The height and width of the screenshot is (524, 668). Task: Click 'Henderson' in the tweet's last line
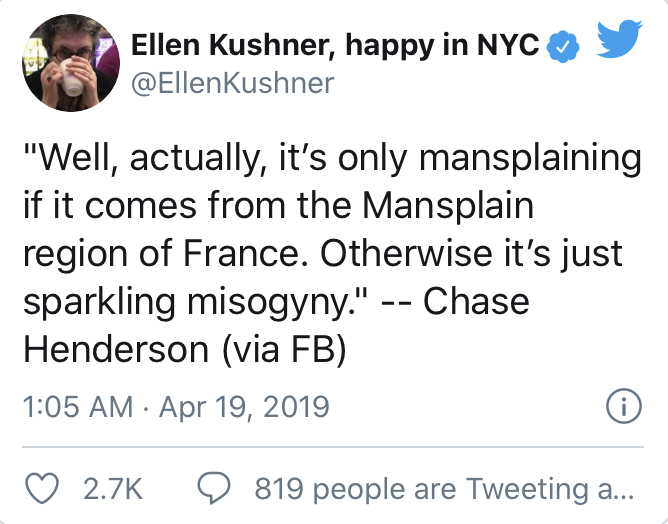[x=116, y=350]
